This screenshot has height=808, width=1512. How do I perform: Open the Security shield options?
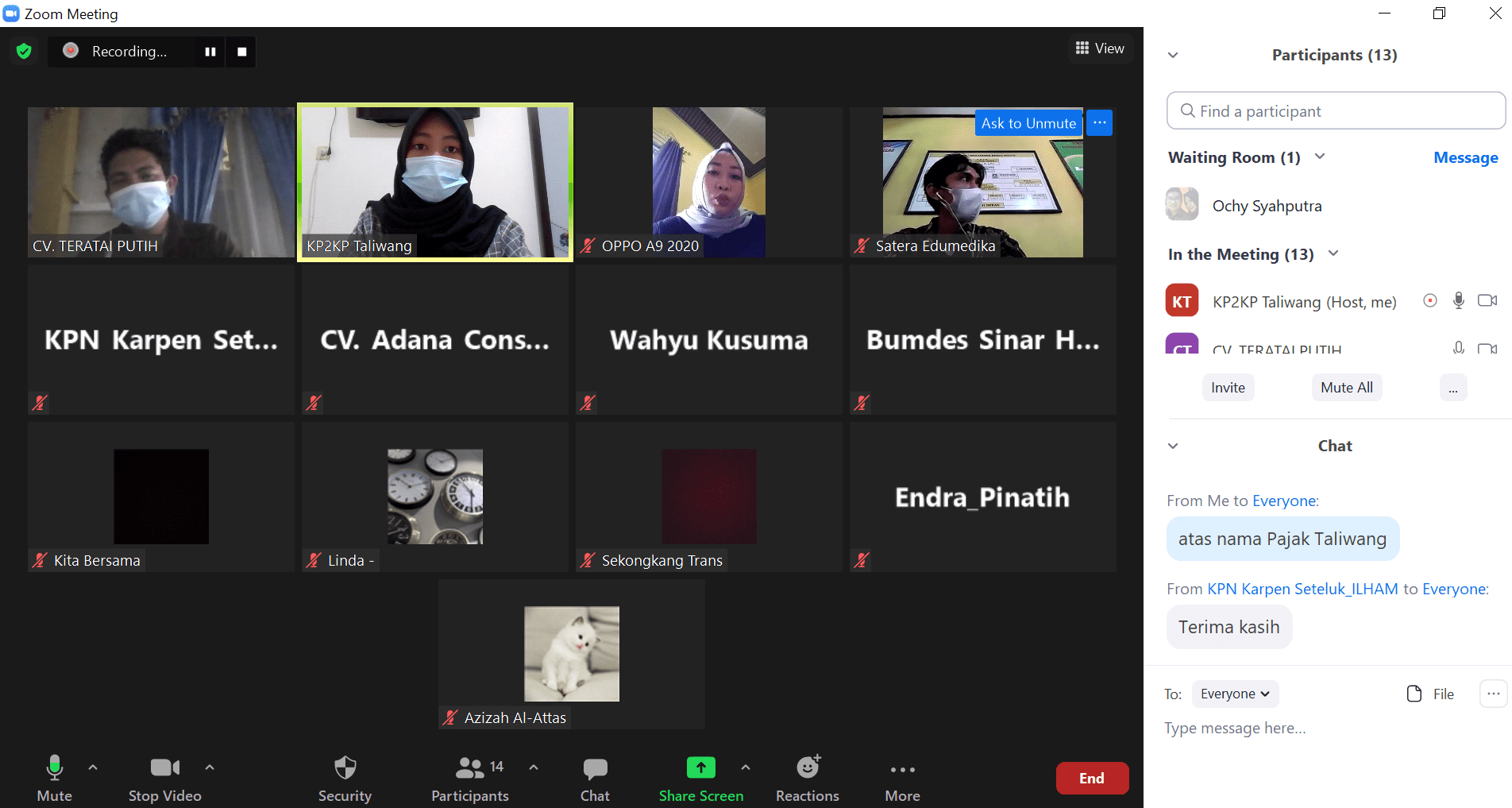click(345, 768)
